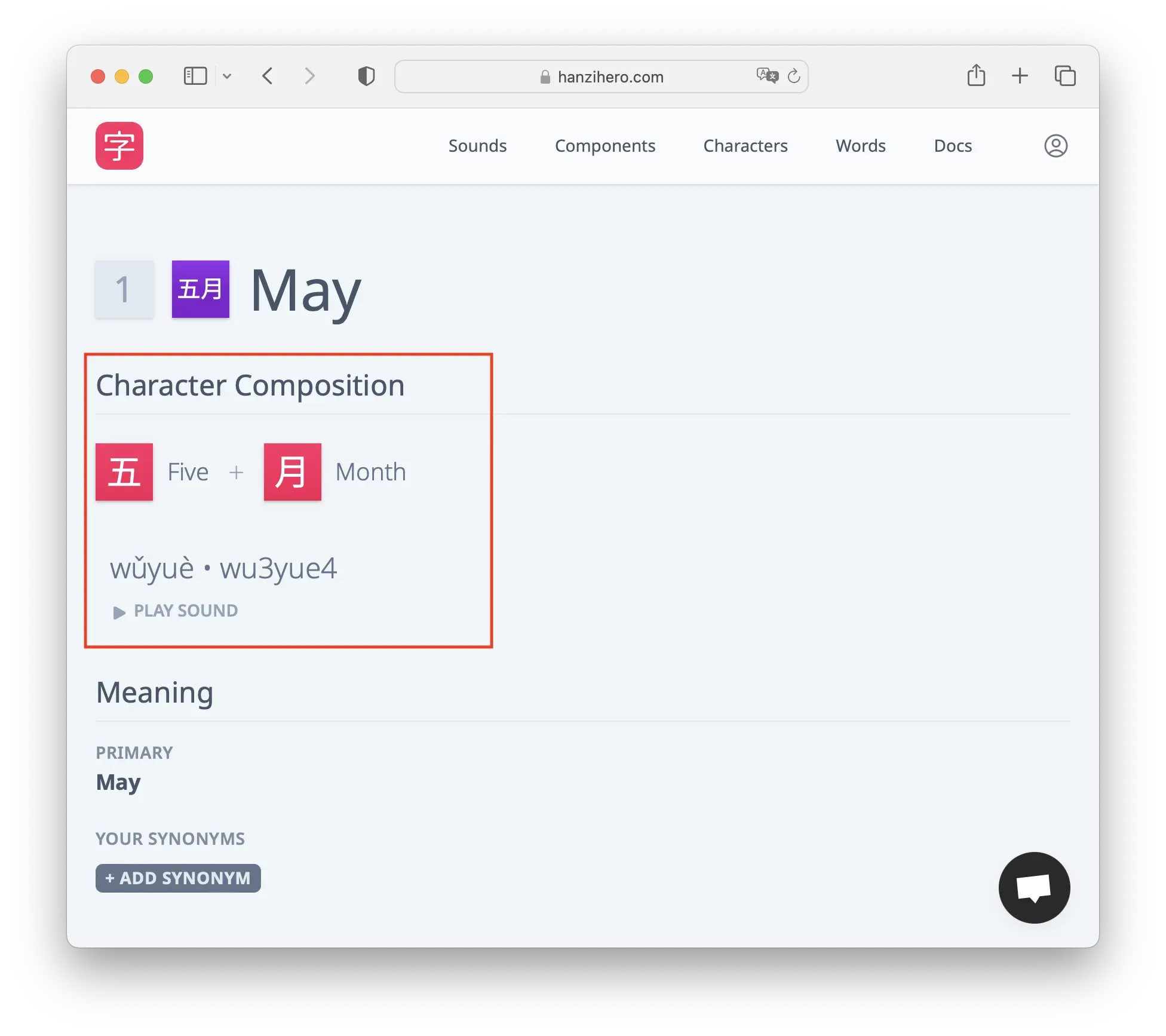Image resolution: width=1166 pixels, height=1036 pixels.
Task: Open the Sounds nav item
Action: 477,146
